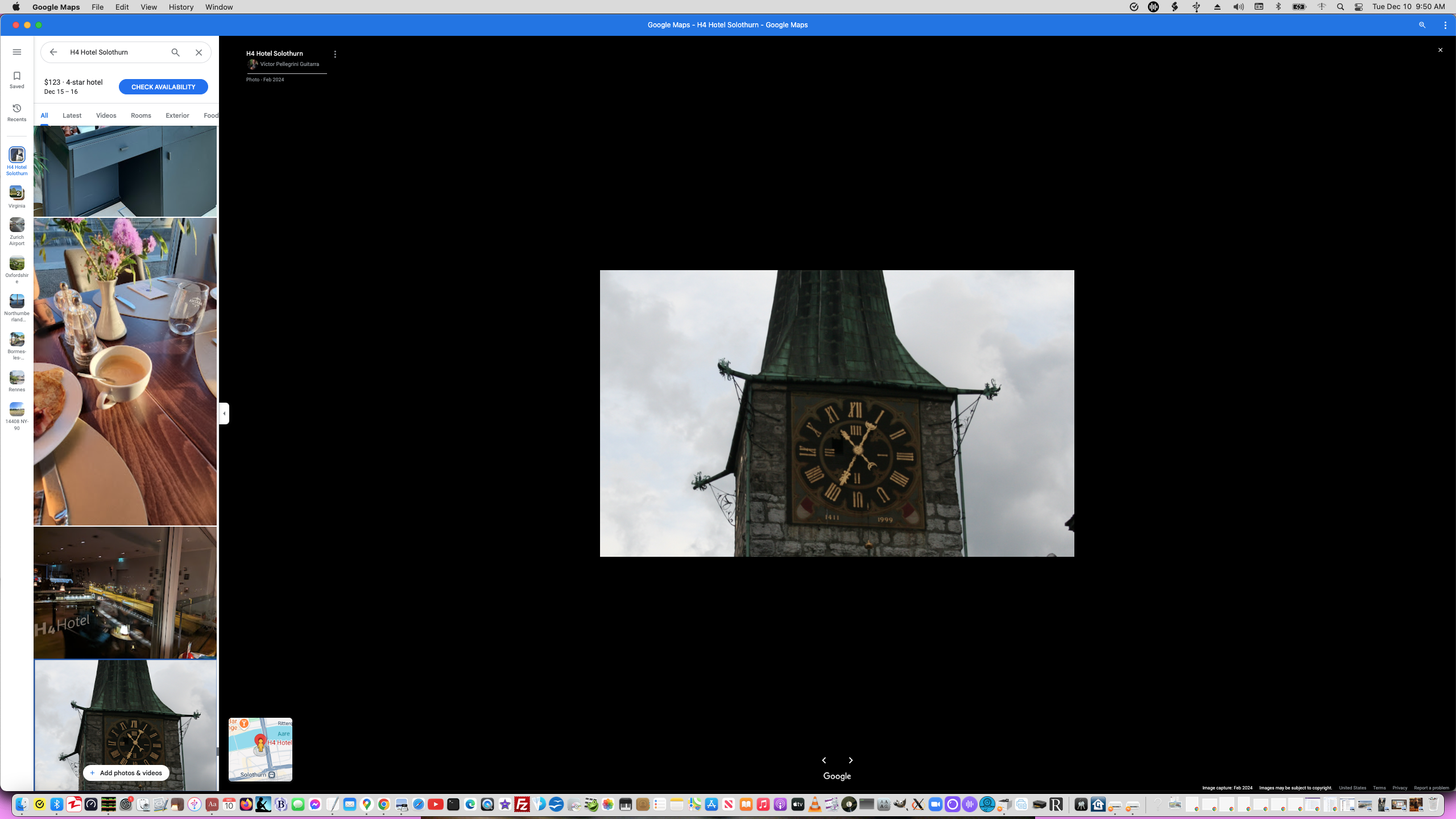The image size is (1456, 819).
Task: Open the Solothurn mini map thumbnail
Action: (x=259, y=749)
